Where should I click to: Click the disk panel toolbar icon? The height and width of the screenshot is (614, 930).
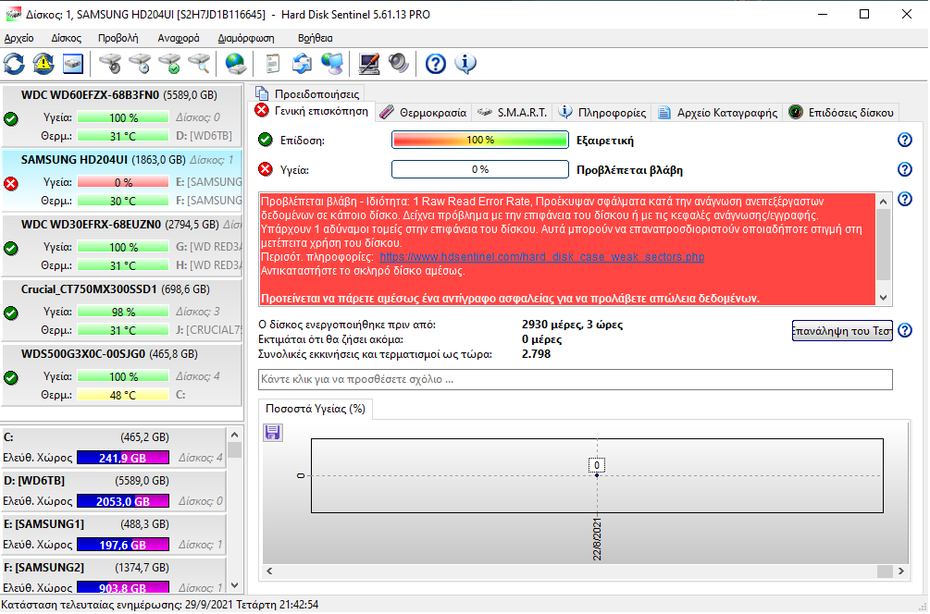tap(73, 63)
